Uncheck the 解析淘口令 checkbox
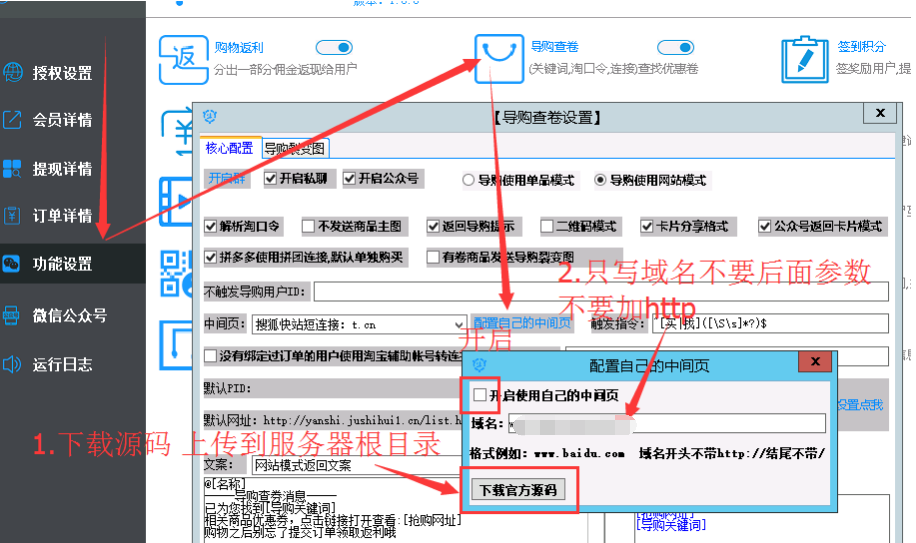Viewport: 916px width, 543px height. pos(211,227)
